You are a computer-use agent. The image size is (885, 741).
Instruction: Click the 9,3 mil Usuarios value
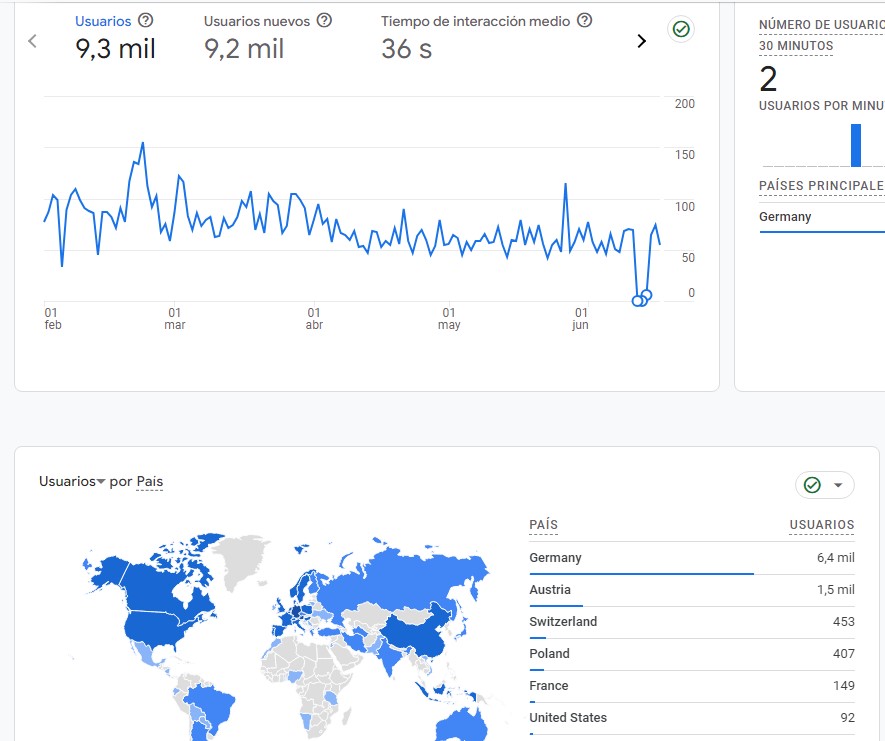click(115, 49)
